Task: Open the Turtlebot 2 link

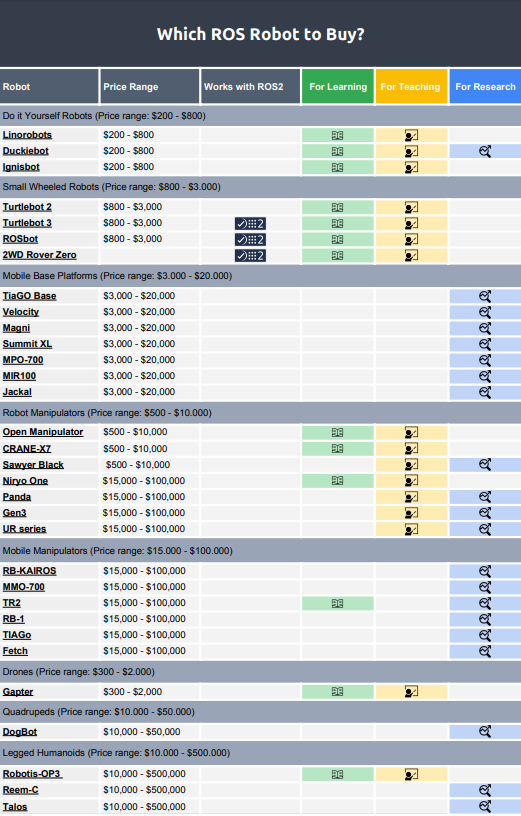Action: click(x=27, y=207)
